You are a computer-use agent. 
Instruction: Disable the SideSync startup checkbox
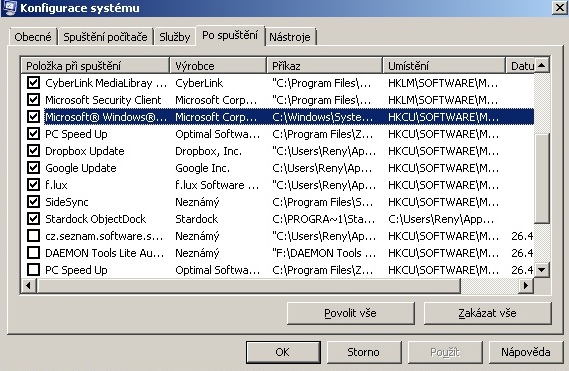click(x=33, y=201)
